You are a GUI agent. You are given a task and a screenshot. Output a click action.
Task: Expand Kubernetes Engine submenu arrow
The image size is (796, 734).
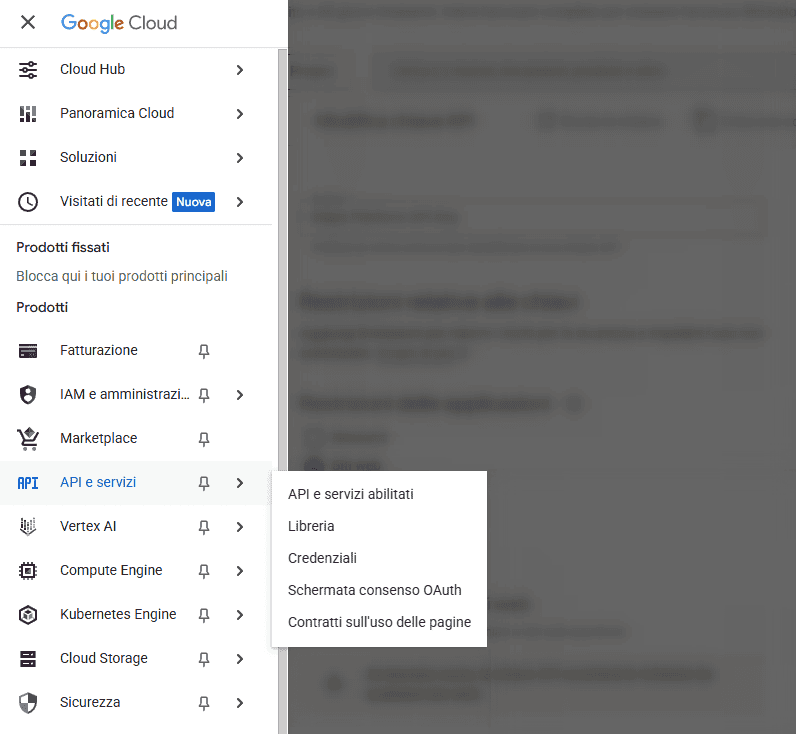click(x=240, y=615)
